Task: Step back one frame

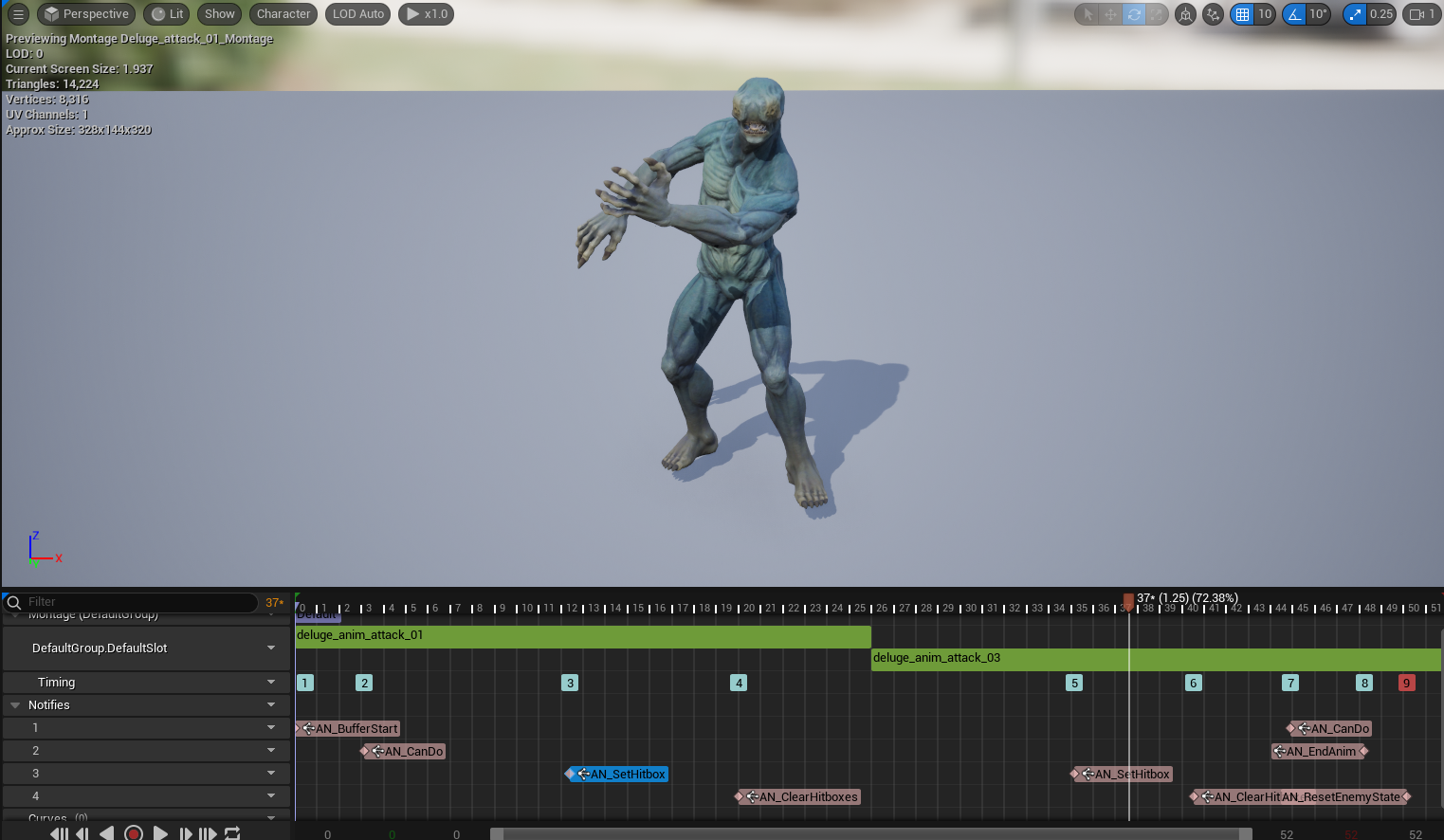Action: point(82,833)
